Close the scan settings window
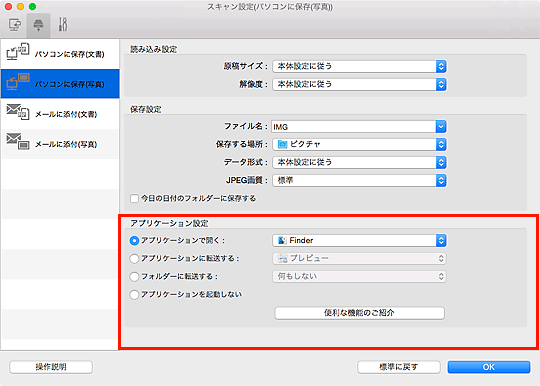Image resolution: width=540 pixels, height=386 pixels. point(8,7)
